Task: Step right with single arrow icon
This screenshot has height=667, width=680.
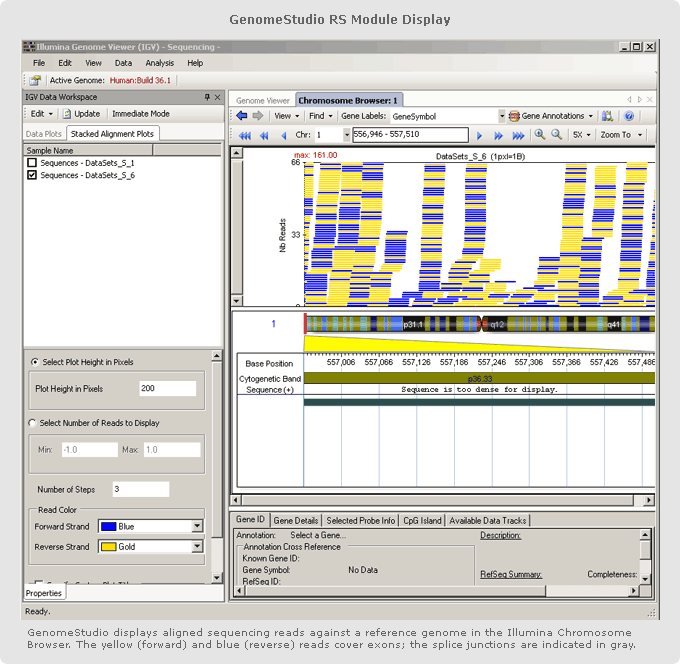Action: (480, 135)
